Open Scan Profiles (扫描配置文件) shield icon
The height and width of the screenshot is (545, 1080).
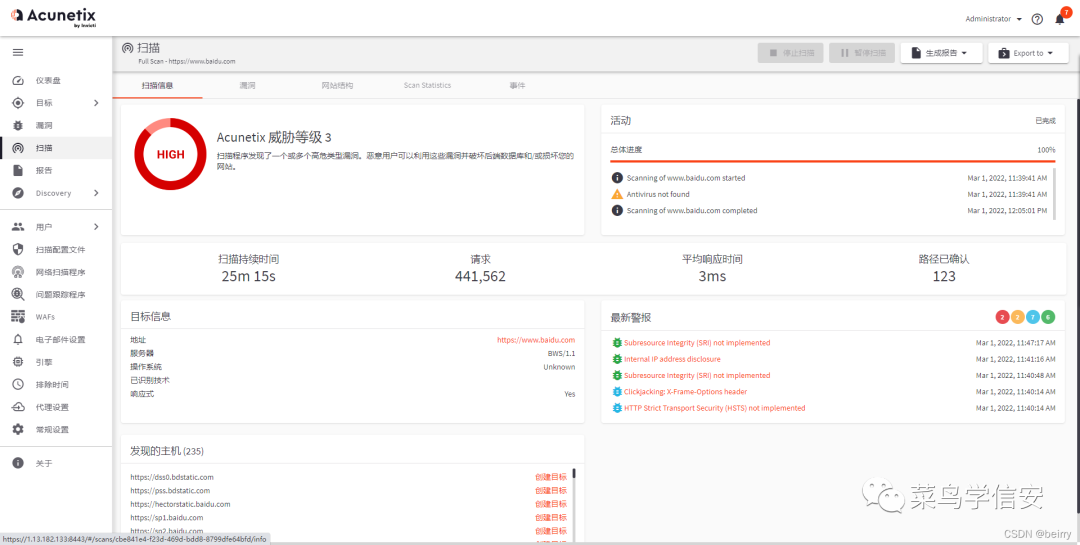(x=19, y=249)
